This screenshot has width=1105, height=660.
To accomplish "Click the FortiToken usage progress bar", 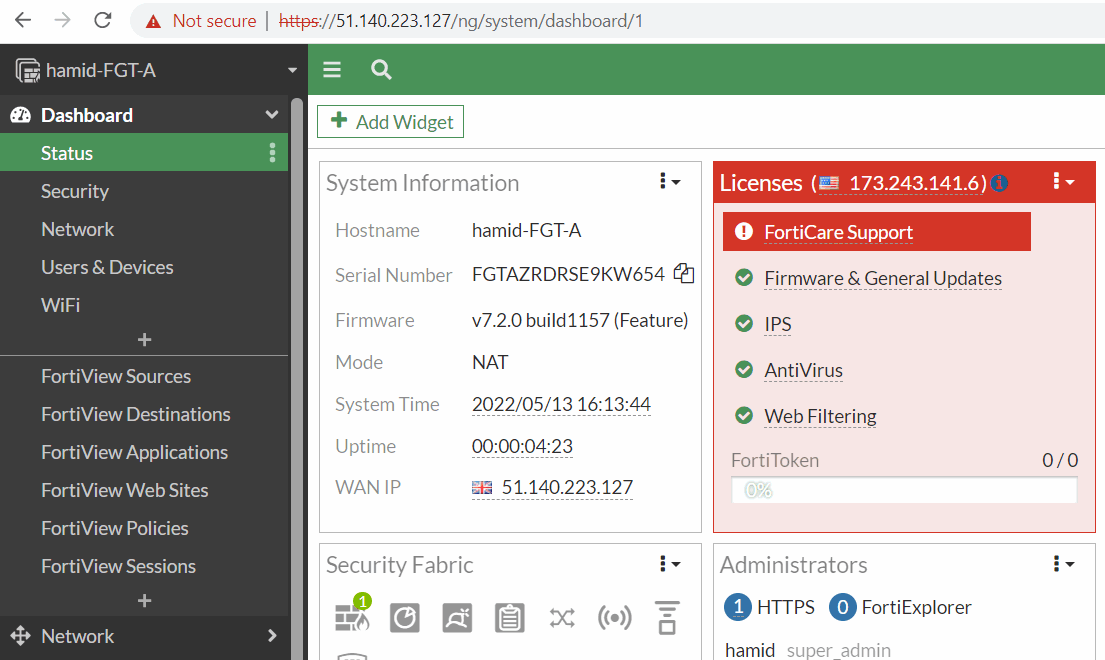I will 903,490.
